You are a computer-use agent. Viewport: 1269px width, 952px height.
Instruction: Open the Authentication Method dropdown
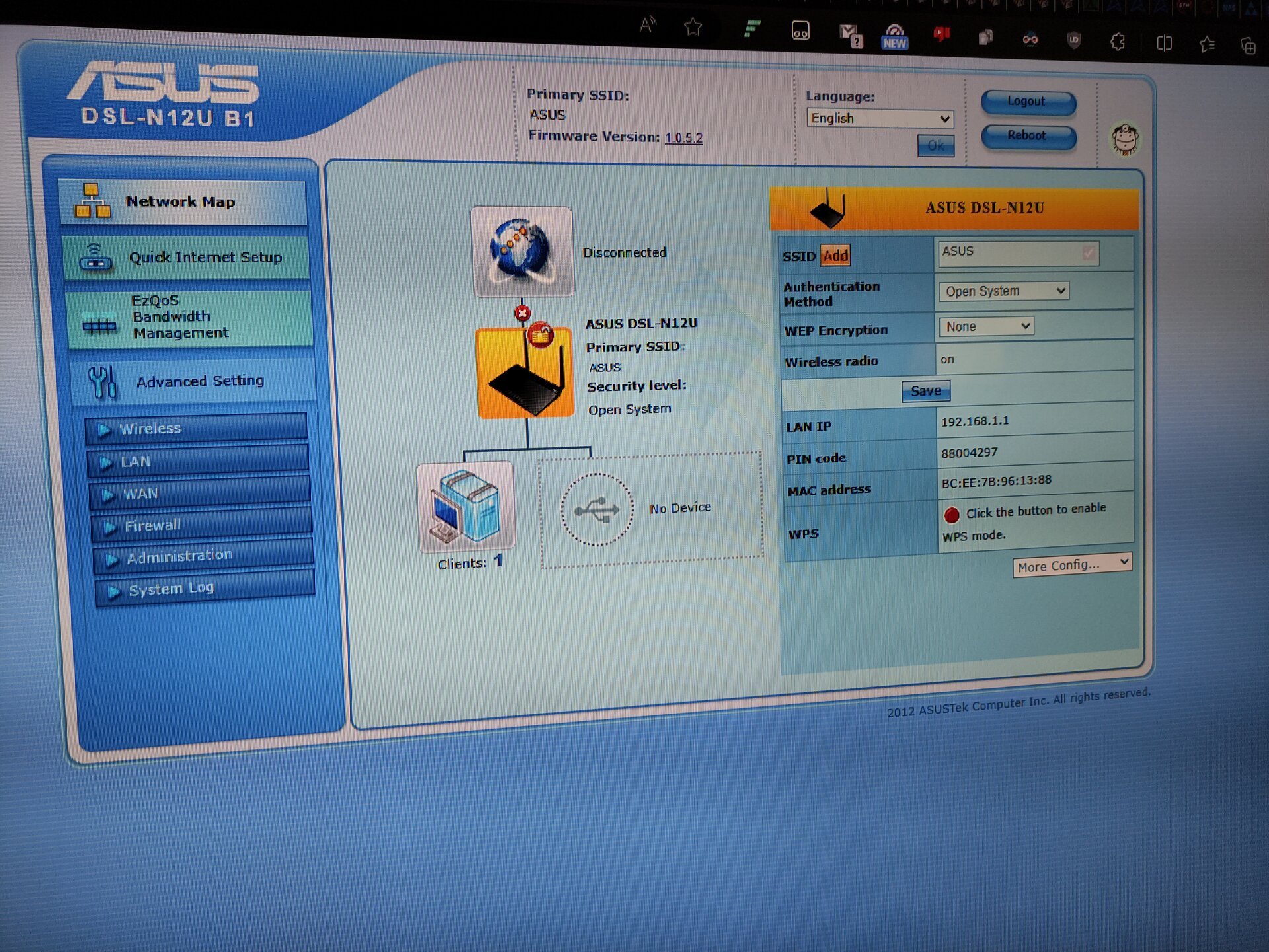pyautogui.click(x=1003, y=291)
